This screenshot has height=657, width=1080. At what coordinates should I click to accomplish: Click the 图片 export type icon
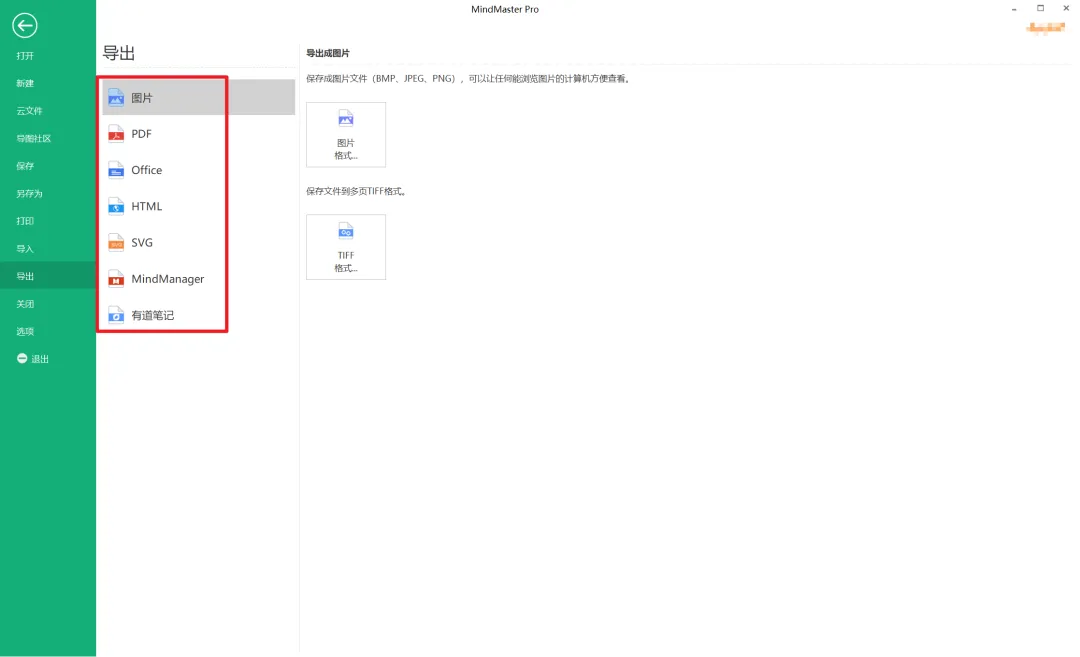click(116, 98)
